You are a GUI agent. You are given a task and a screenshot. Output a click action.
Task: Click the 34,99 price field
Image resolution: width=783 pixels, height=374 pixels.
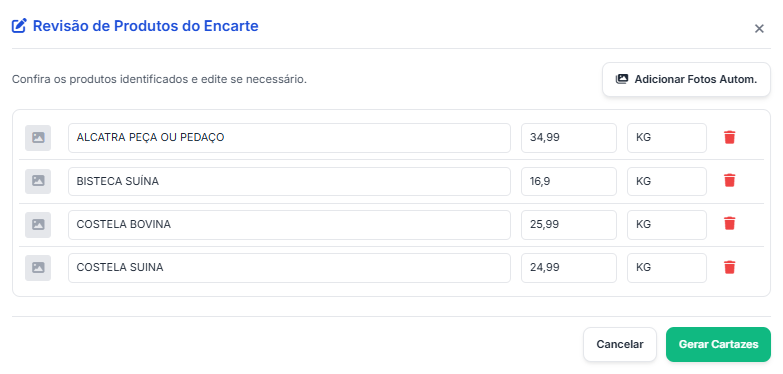coord(569,138)
